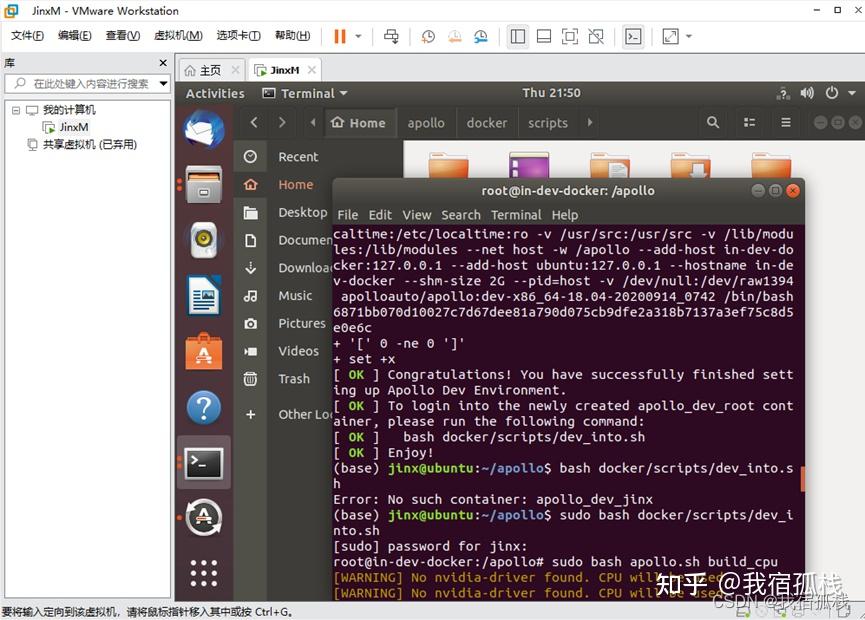The height and width of the screenshot is (620, 865).
Task: Close the 主页 tab
Action: [236, 70]
